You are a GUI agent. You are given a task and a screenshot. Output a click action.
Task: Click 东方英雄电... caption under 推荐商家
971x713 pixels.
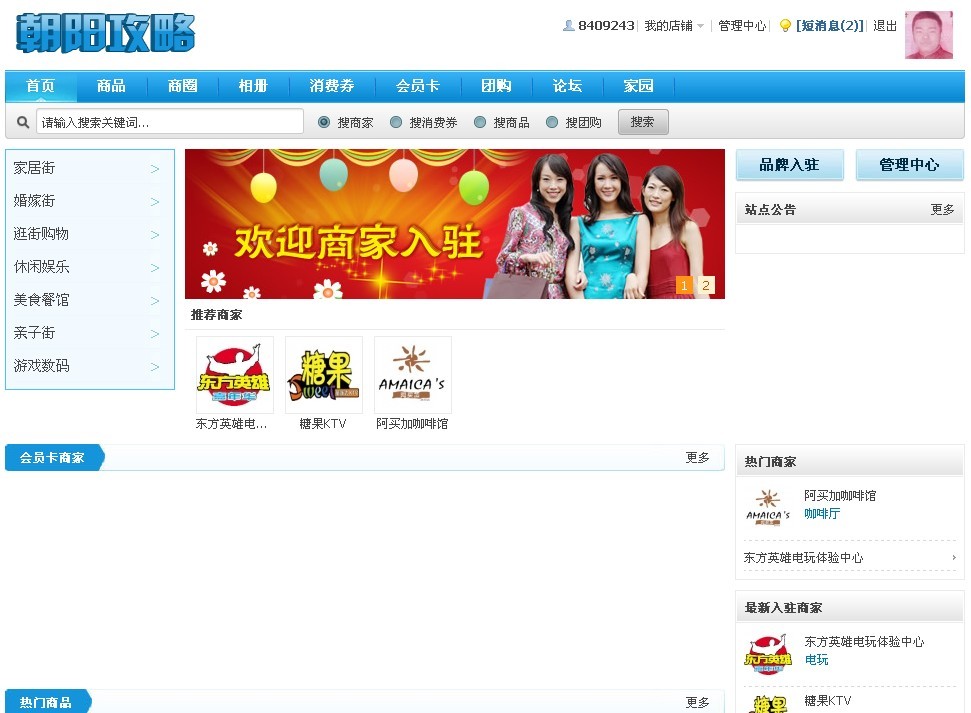point(232,424)
